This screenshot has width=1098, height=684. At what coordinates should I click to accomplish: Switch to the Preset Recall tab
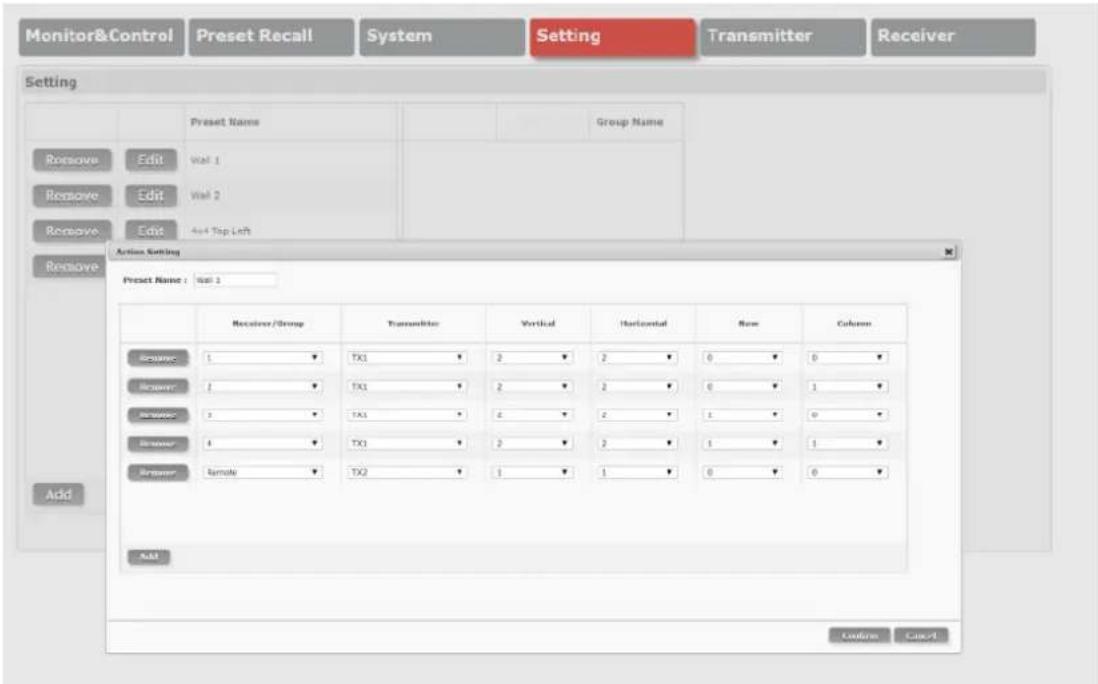coord(271,36)
